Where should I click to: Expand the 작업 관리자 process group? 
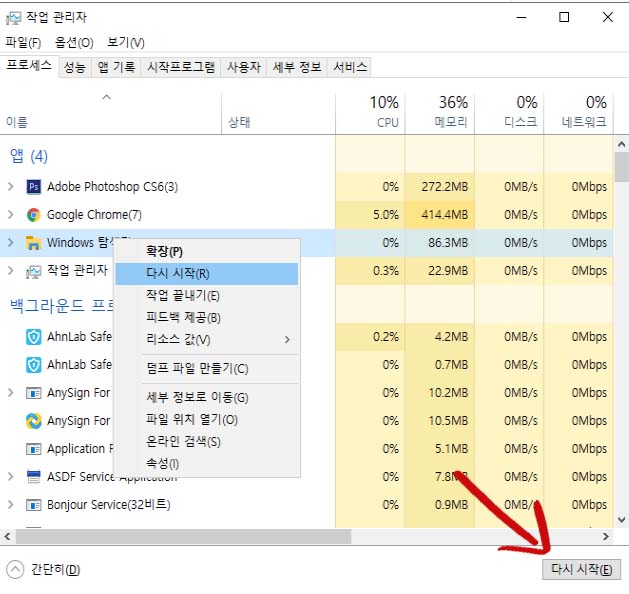click(x=11, y=271)
